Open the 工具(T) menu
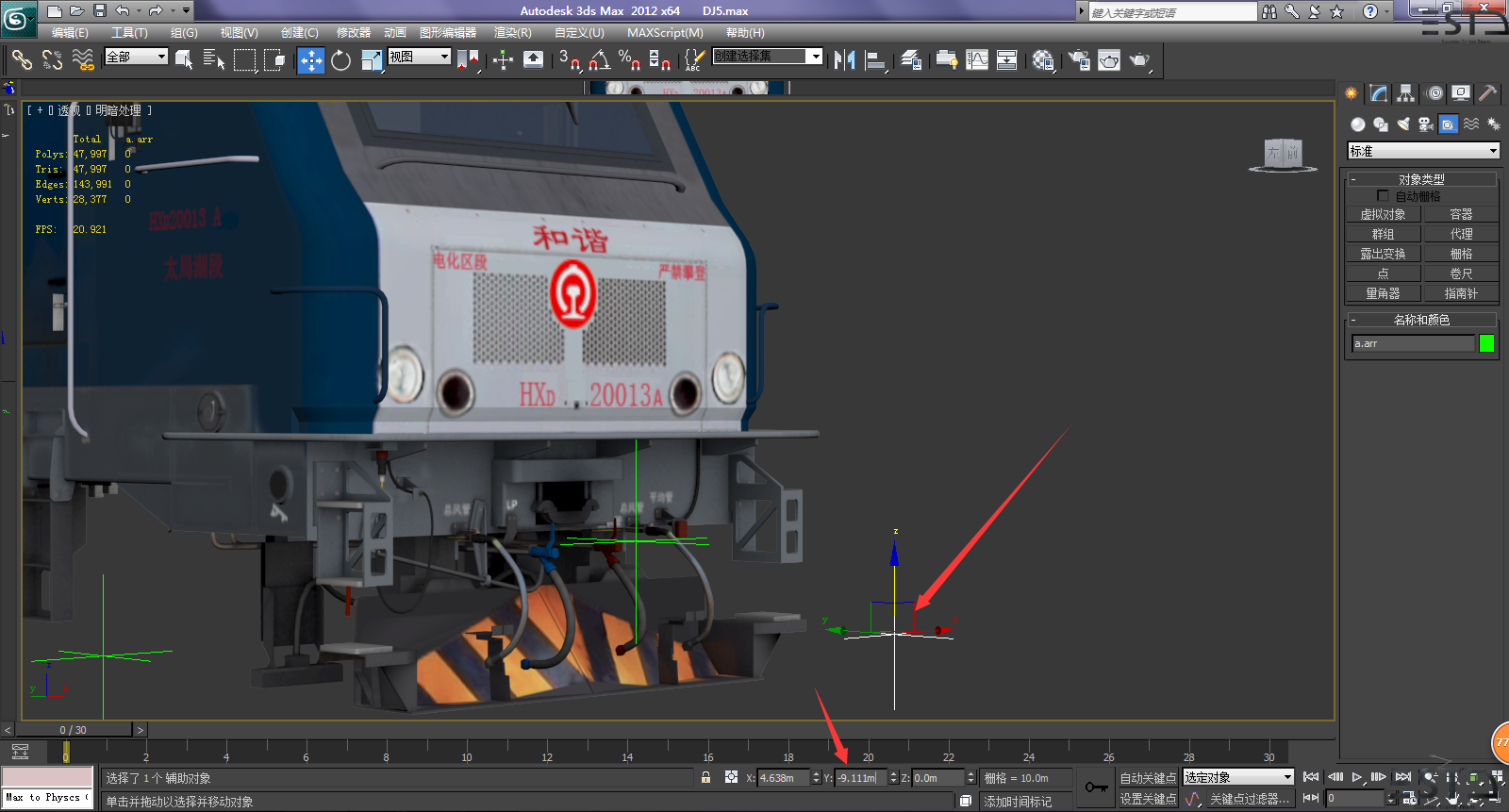Viewport: 1509px width, 812px height. coord(129,33)
